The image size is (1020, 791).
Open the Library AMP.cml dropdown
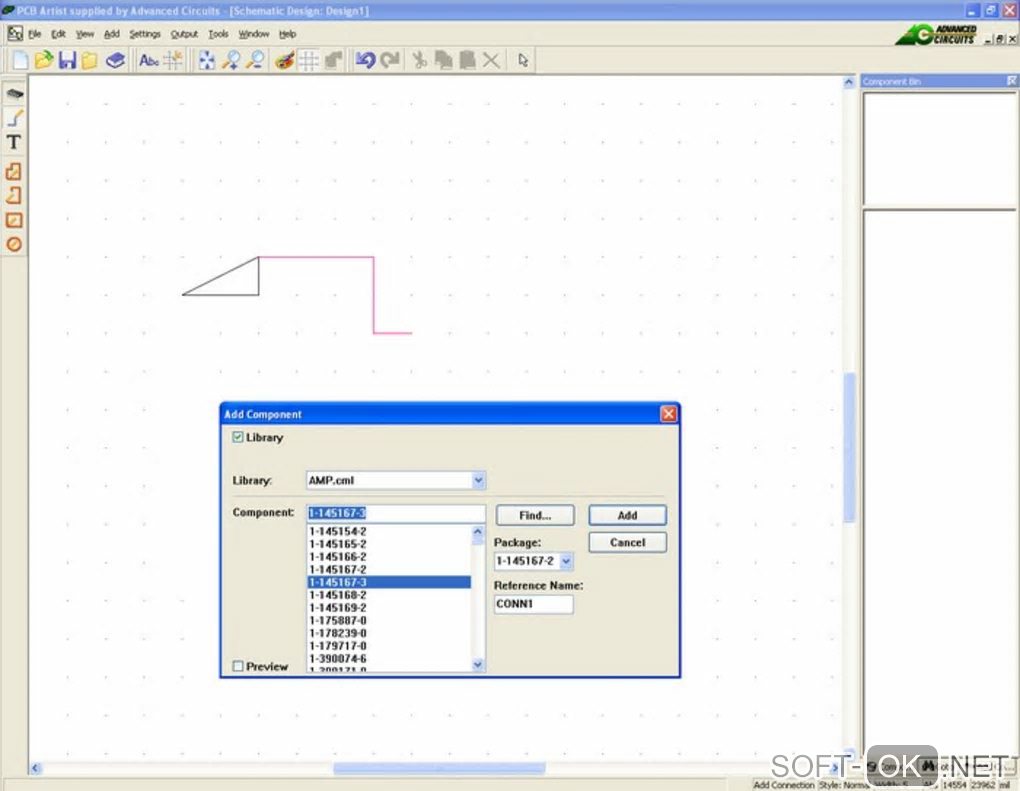tap(478, 481)
